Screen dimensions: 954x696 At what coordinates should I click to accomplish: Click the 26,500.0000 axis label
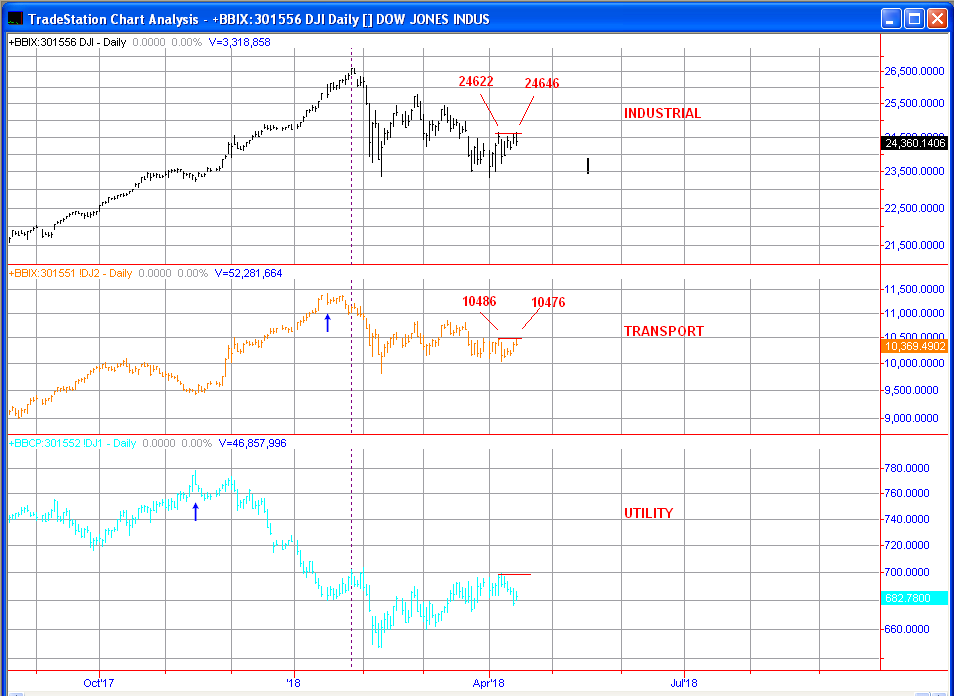(914, 71)
